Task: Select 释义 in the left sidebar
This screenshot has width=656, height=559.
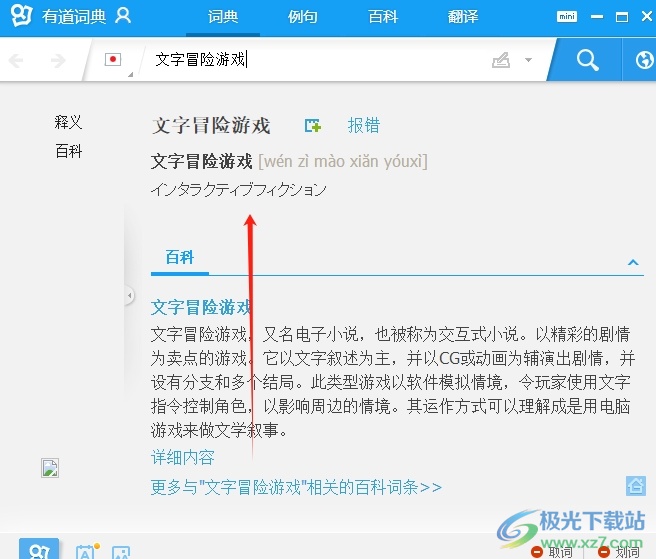Action: (68, 122)
